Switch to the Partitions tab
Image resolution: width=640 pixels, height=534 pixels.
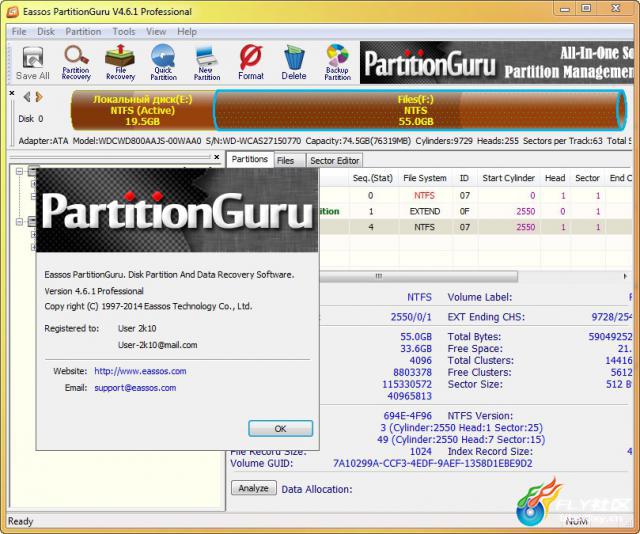coord(250,159)
